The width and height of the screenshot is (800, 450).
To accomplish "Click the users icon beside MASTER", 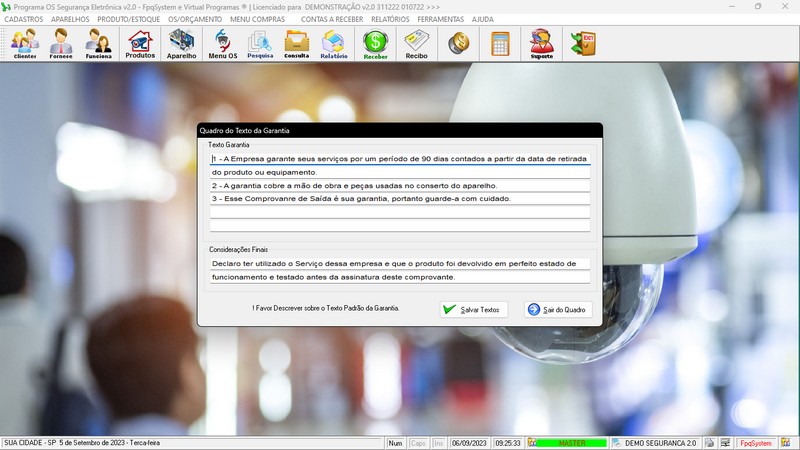I will coord(532,443).
